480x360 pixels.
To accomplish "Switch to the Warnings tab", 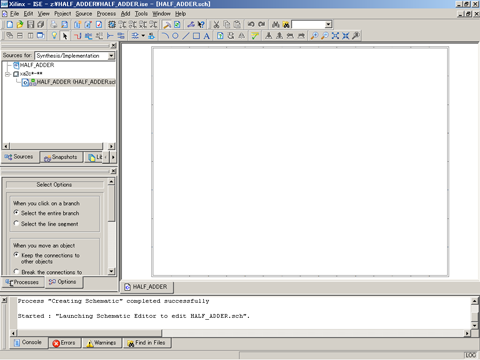I will [x=101, y=343].
